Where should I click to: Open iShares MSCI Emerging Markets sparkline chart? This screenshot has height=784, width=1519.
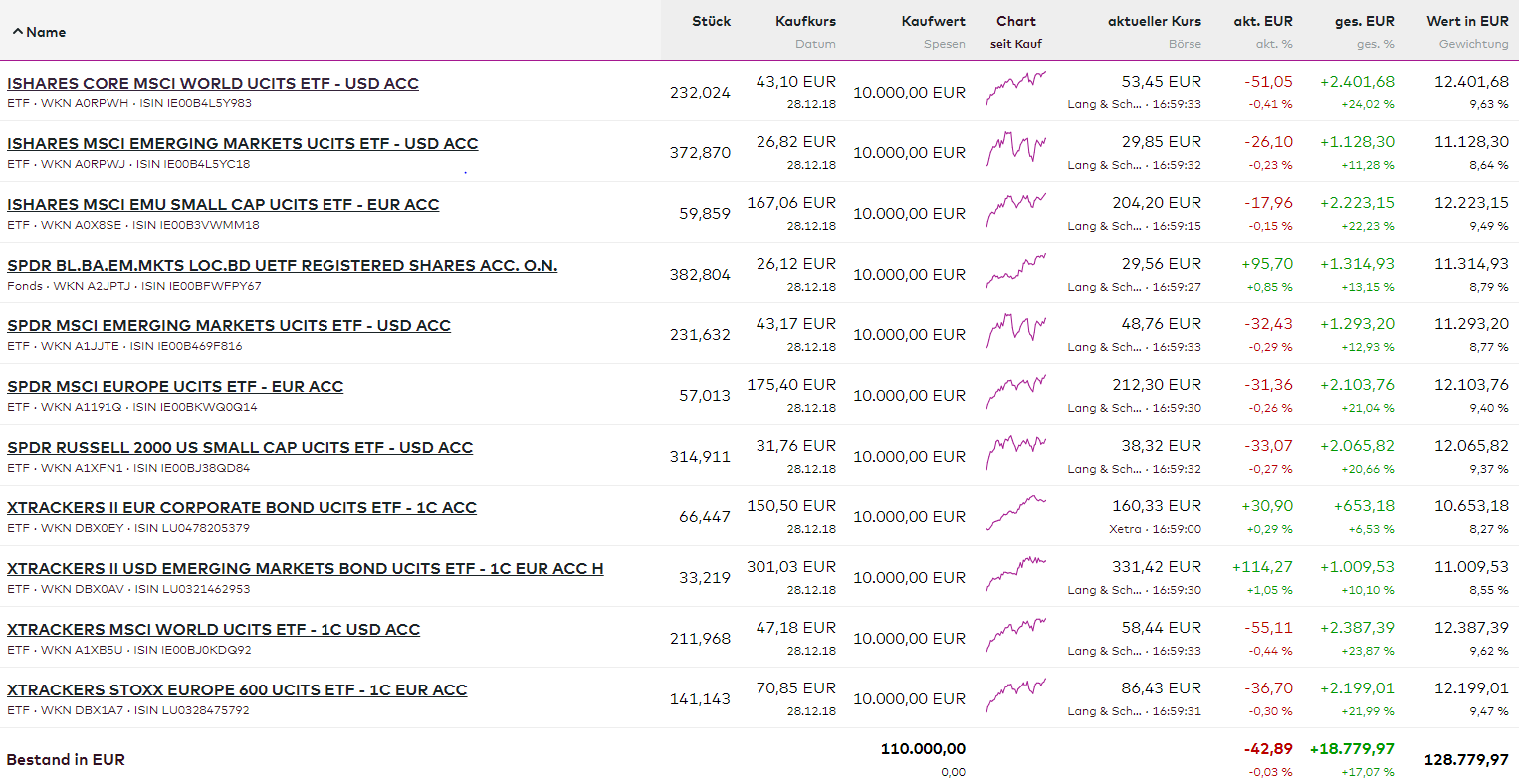point(1016,148)
